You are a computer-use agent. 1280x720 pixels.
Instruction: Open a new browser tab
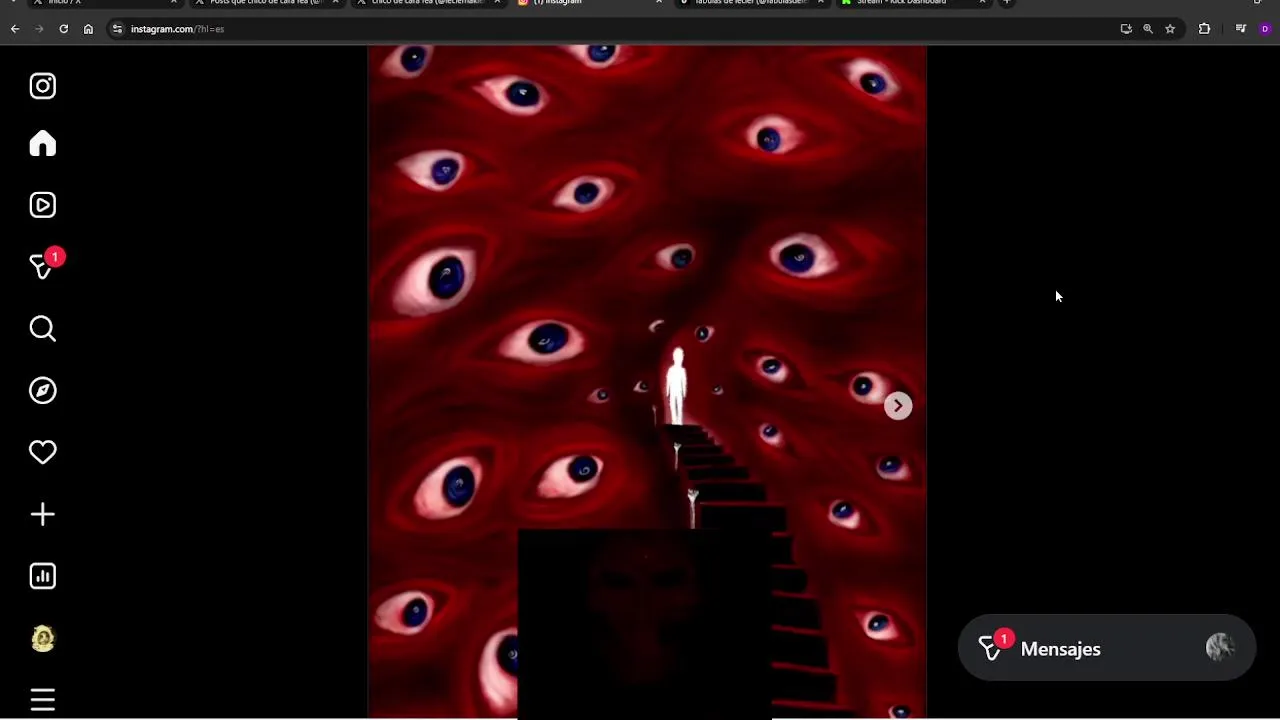tap(1007, 2)
